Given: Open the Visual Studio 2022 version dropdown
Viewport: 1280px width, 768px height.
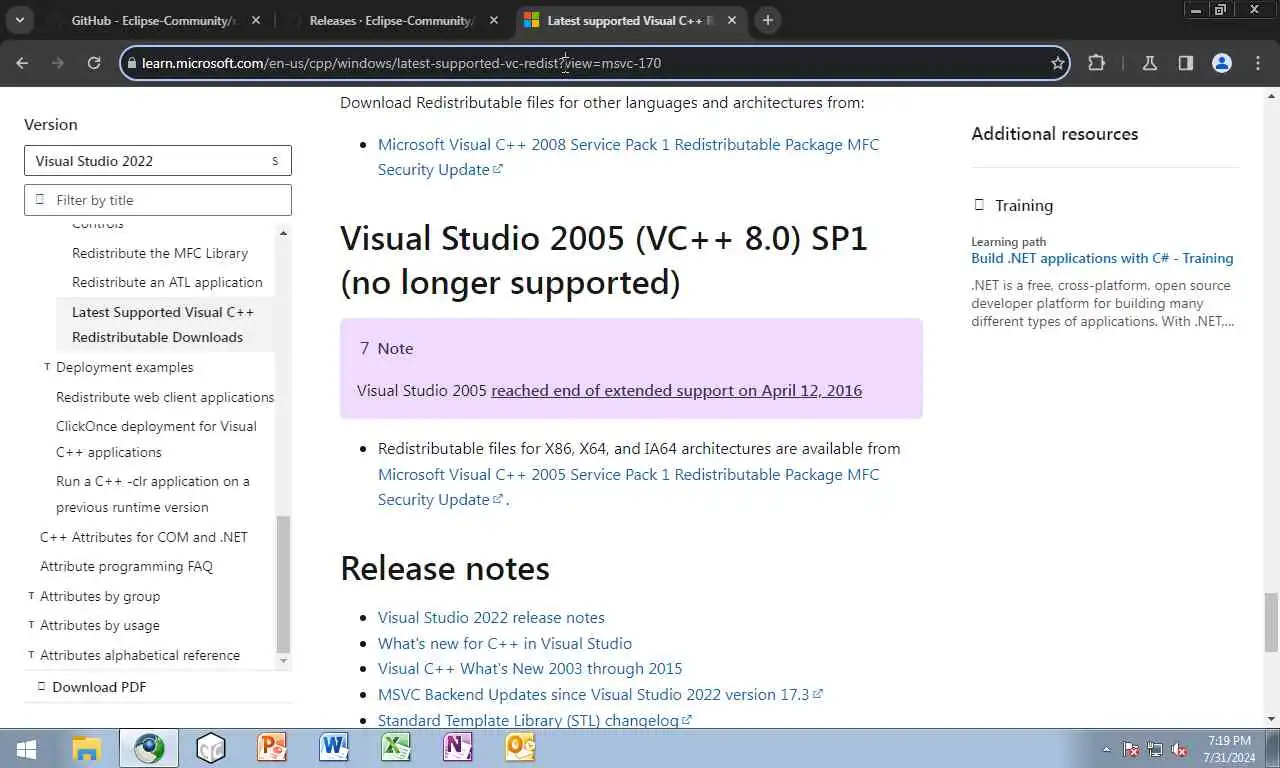Looking at the screenshot, I should click(158, 161).
